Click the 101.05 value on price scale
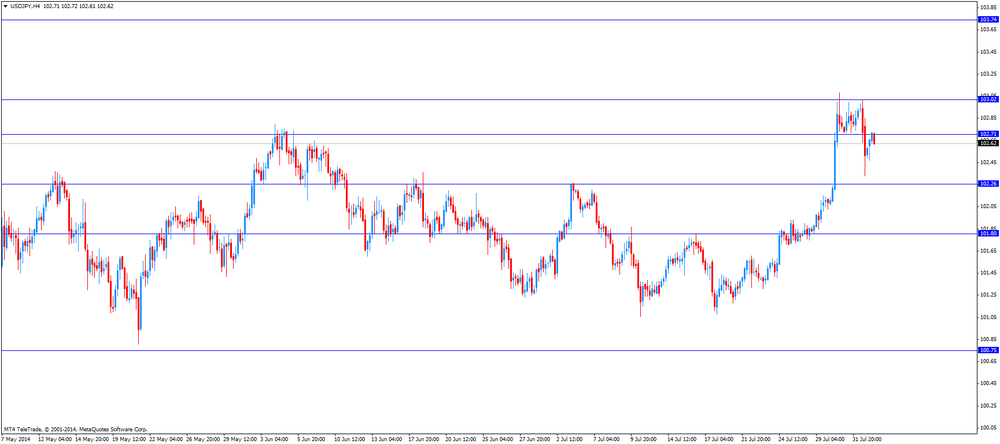Image resolution: width=1000 pixels, height=444 pixels. 988,317
